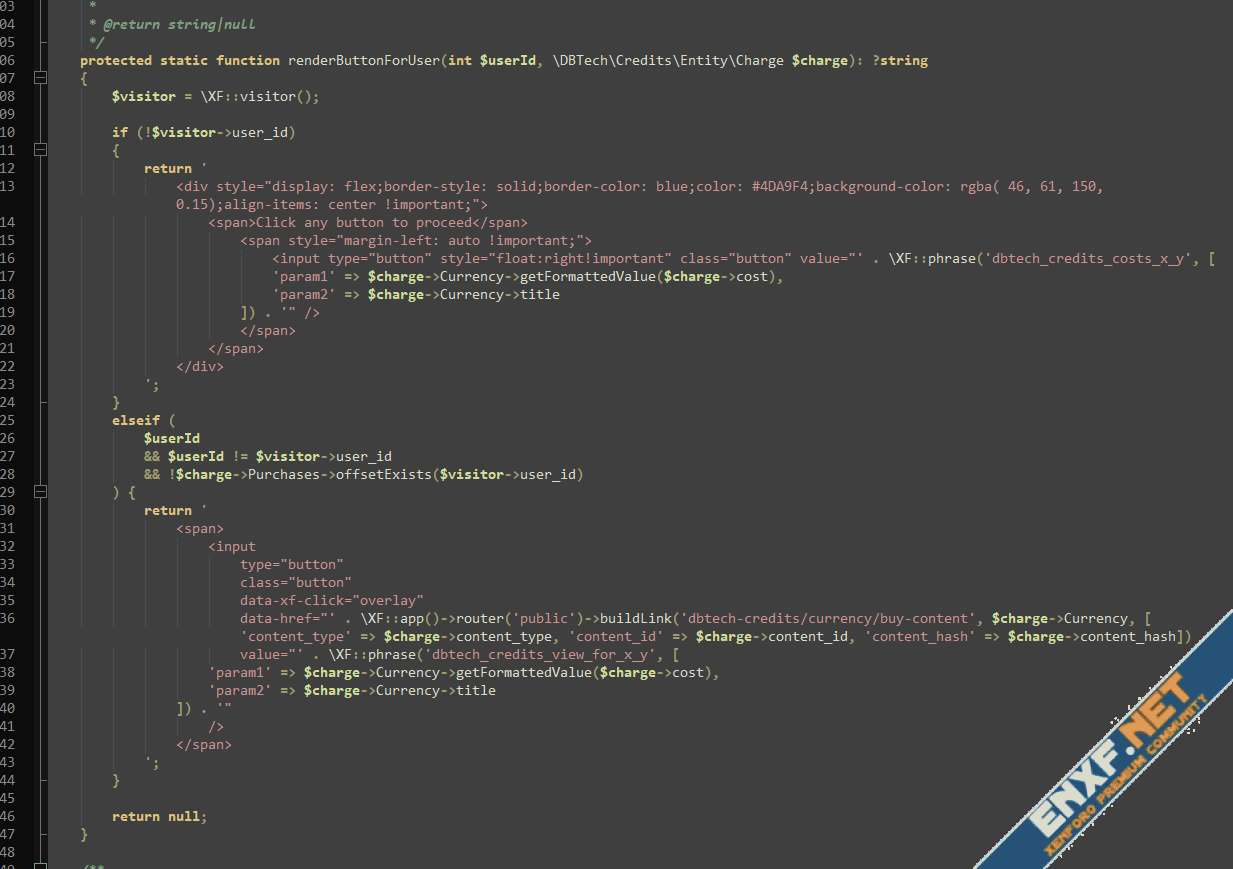
Task: Collapse the elseif block fold marker
Action: tap(40, 492)
